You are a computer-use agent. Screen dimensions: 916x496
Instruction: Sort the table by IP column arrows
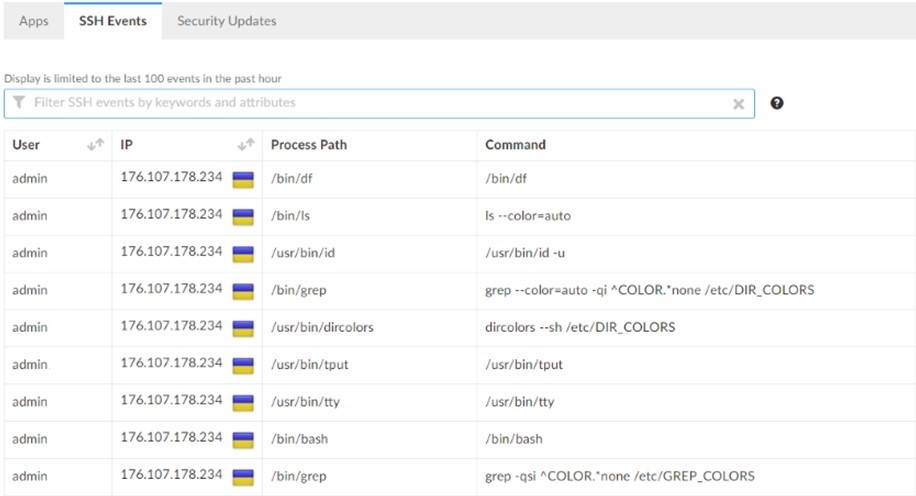(245, 145)
